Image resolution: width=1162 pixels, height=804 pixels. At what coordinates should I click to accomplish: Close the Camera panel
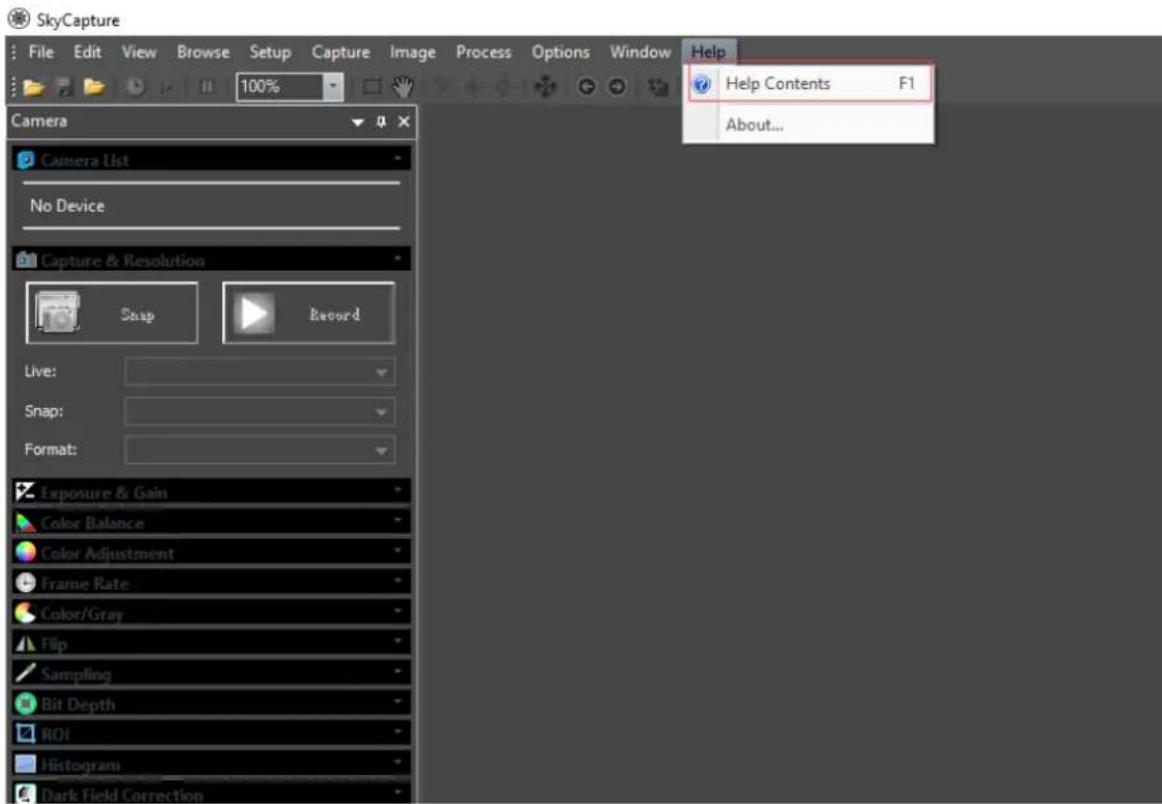(404, 122)
